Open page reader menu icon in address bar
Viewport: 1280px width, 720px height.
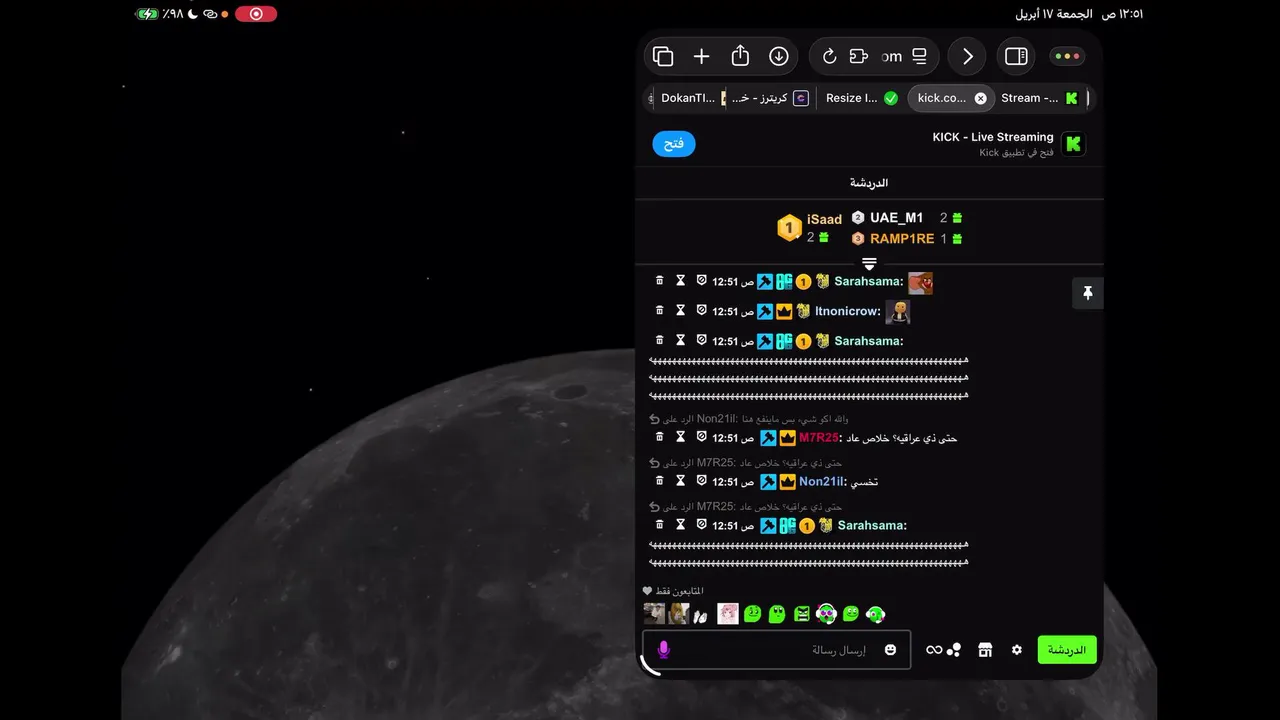pyautogui.click(x=920, y=57)
